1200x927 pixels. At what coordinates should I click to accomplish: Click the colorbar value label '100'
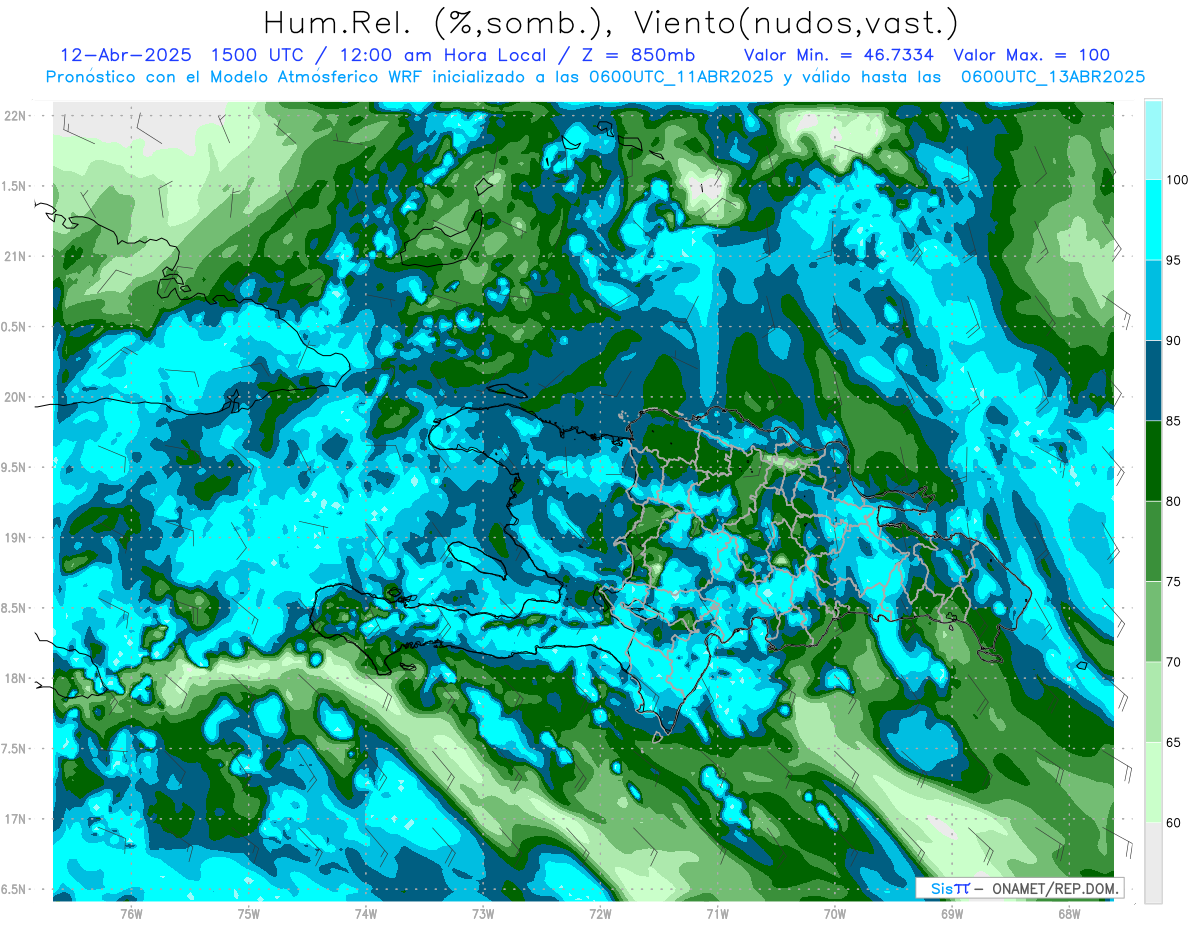pyautogui.click(x=1179, y=180)
